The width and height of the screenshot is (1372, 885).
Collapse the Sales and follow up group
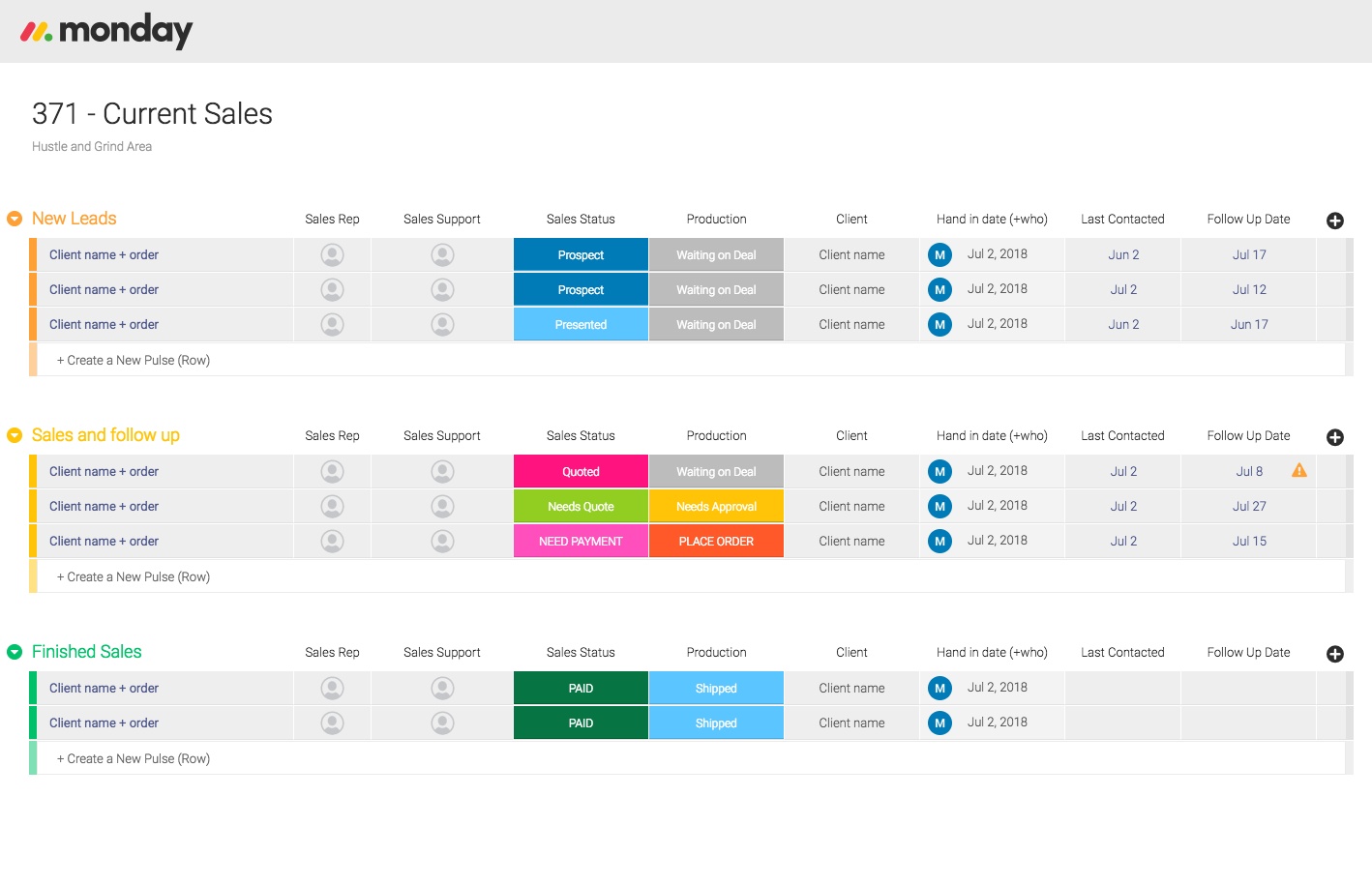(15, 435)
